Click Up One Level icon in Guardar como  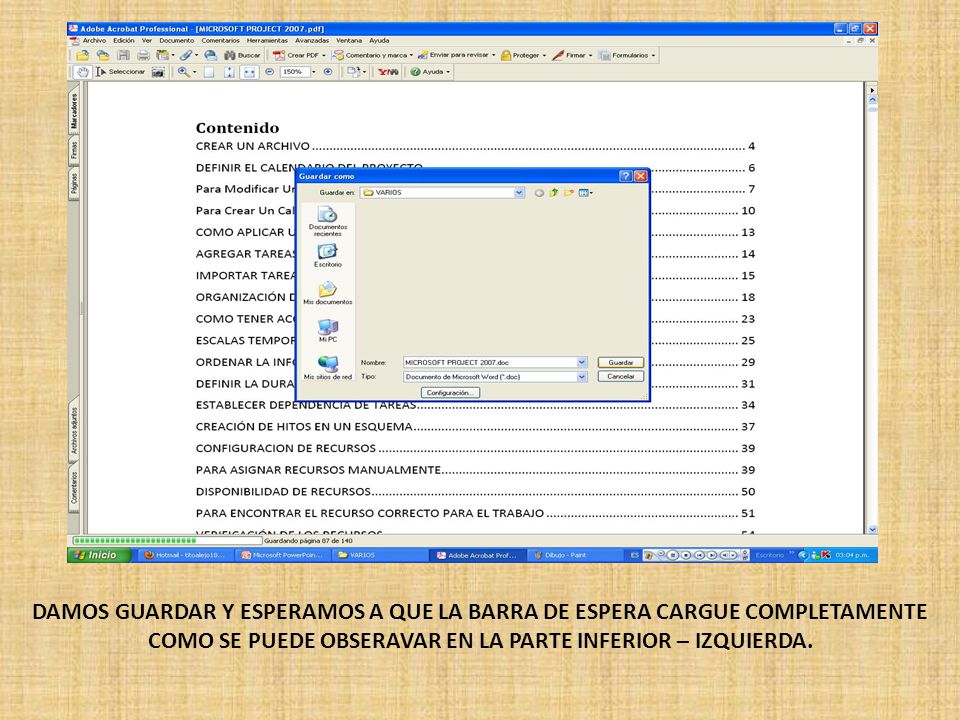[554, 193]
